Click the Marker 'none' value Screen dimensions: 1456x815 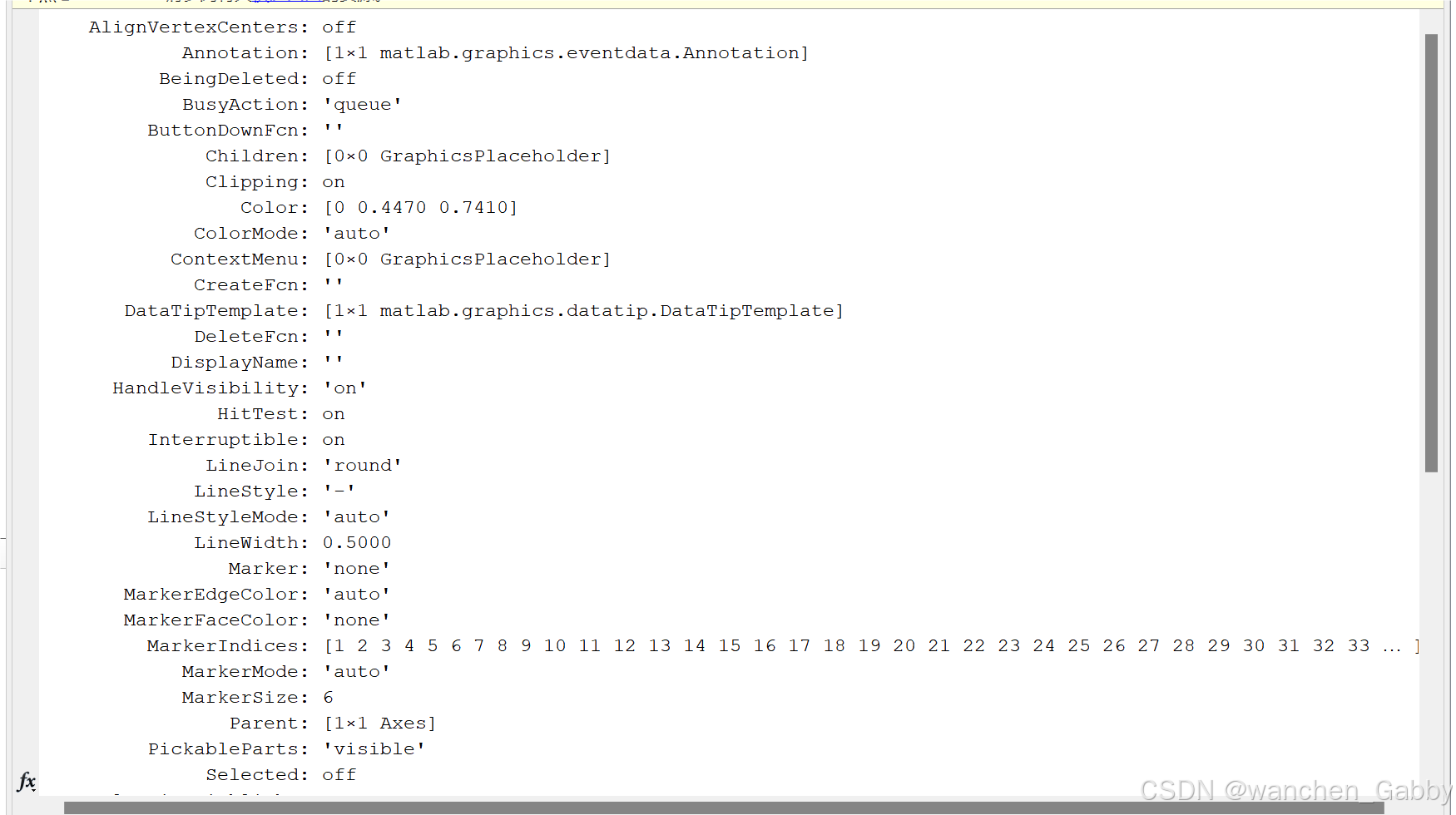click(x=356, y=569)
